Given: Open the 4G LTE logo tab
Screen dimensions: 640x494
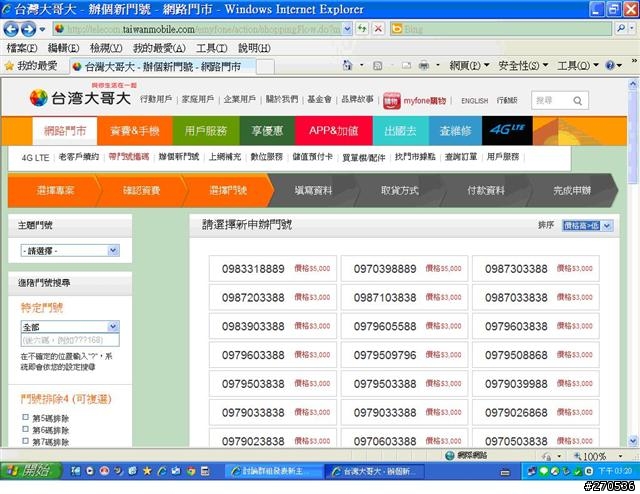Looking at the screenshot, I should click(x=507, y=130).
